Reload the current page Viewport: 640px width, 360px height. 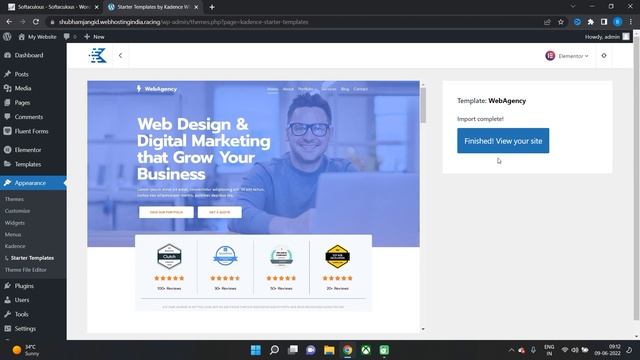(36, 22)
